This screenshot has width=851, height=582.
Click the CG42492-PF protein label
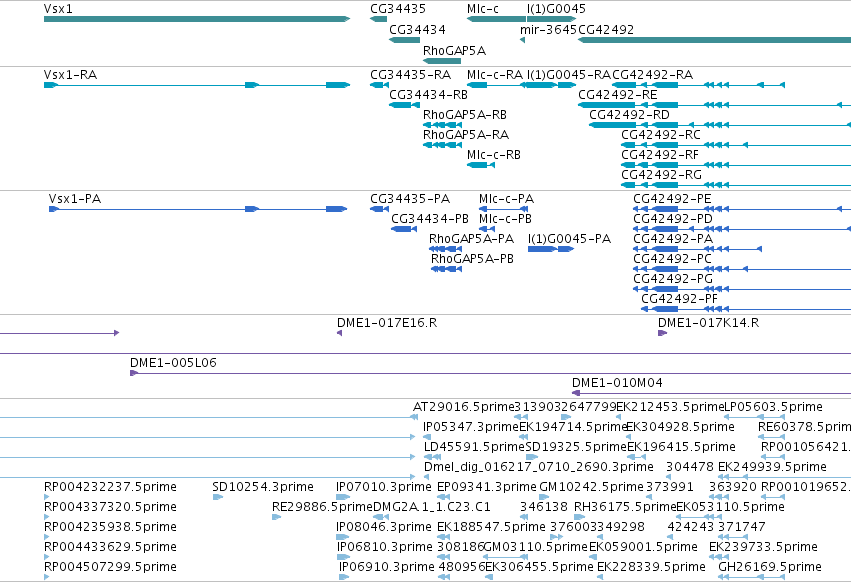click(679, 299)
